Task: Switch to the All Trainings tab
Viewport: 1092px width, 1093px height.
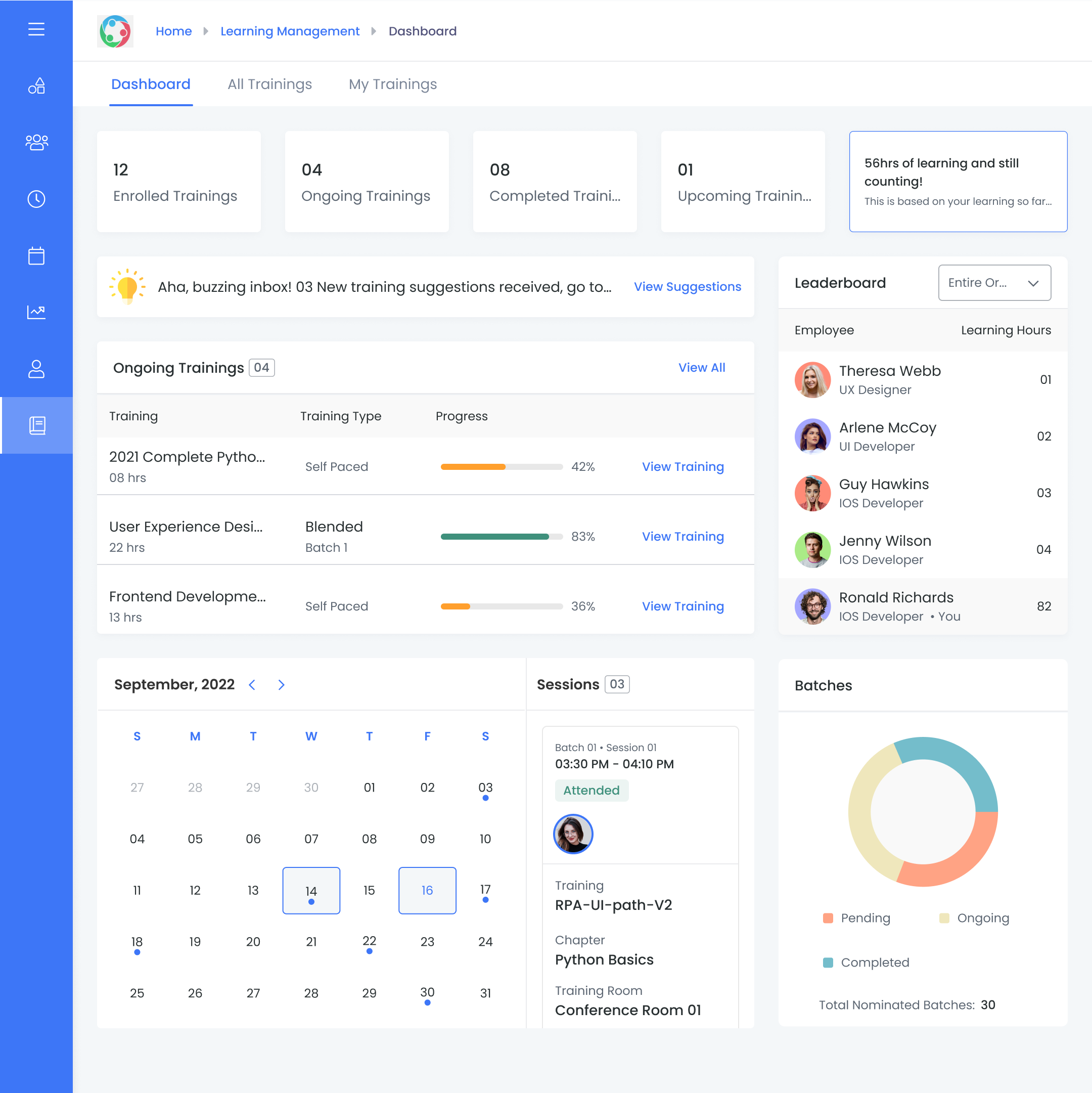Action: [x=269, y=84]
